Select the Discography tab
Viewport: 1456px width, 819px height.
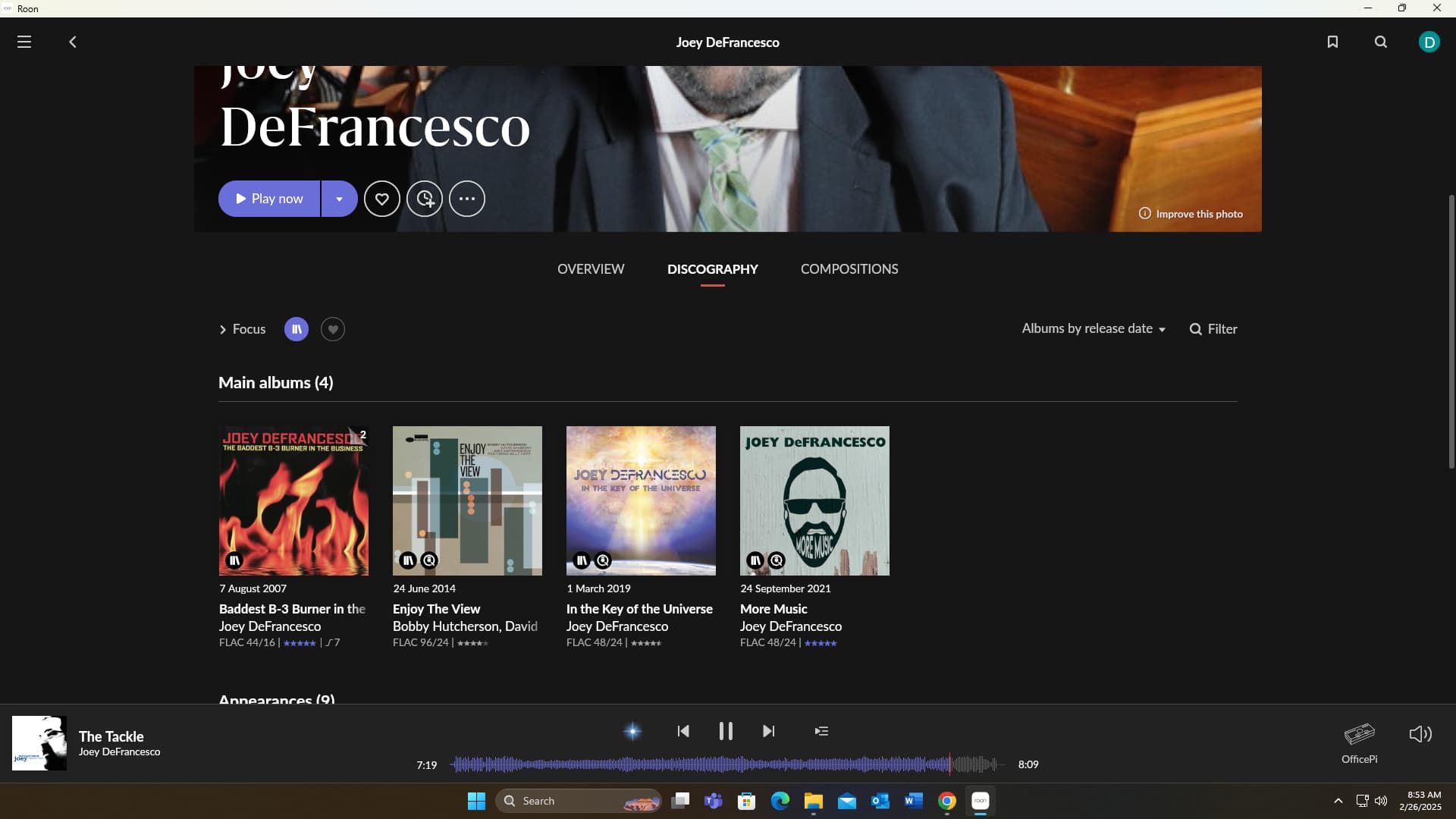pyautogui.click(x=713, y=269)
